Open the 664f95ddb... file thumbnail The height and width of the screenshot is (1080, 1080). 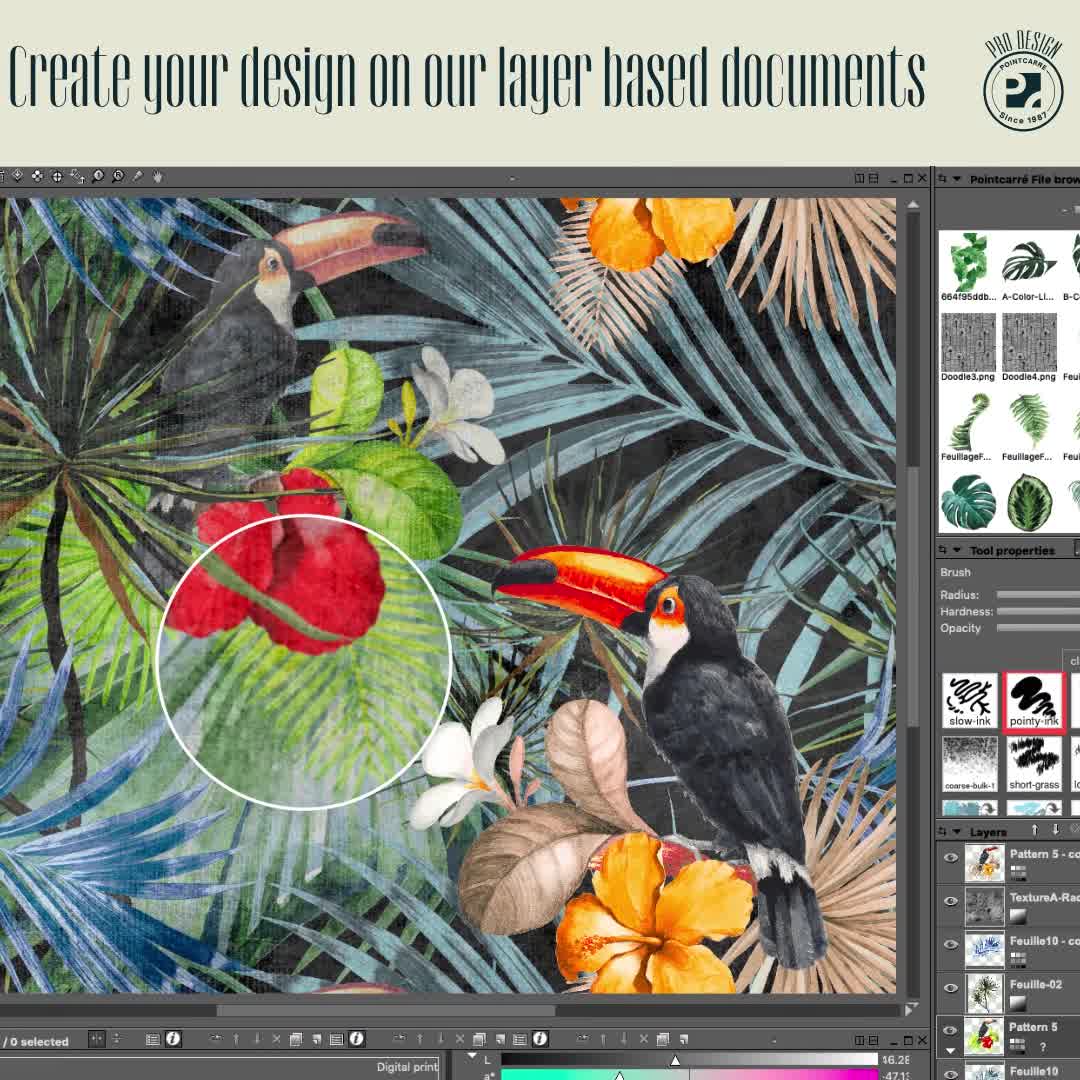click(x=968, y=266)
